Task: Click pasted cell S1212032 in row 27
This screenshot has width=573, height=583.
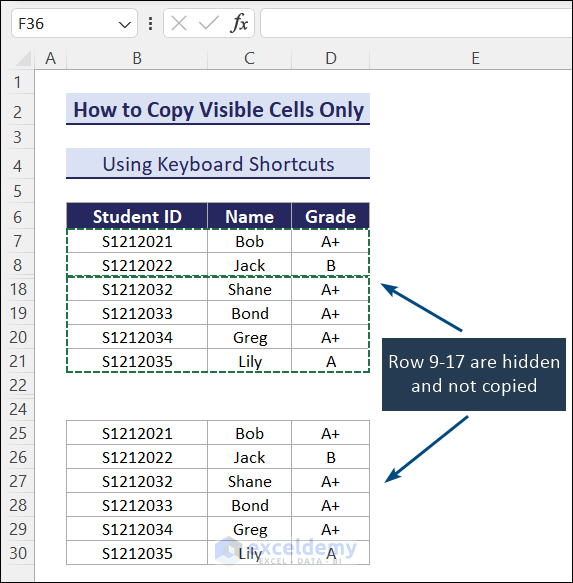Action: pyautogui.click(x=137, y=481)
